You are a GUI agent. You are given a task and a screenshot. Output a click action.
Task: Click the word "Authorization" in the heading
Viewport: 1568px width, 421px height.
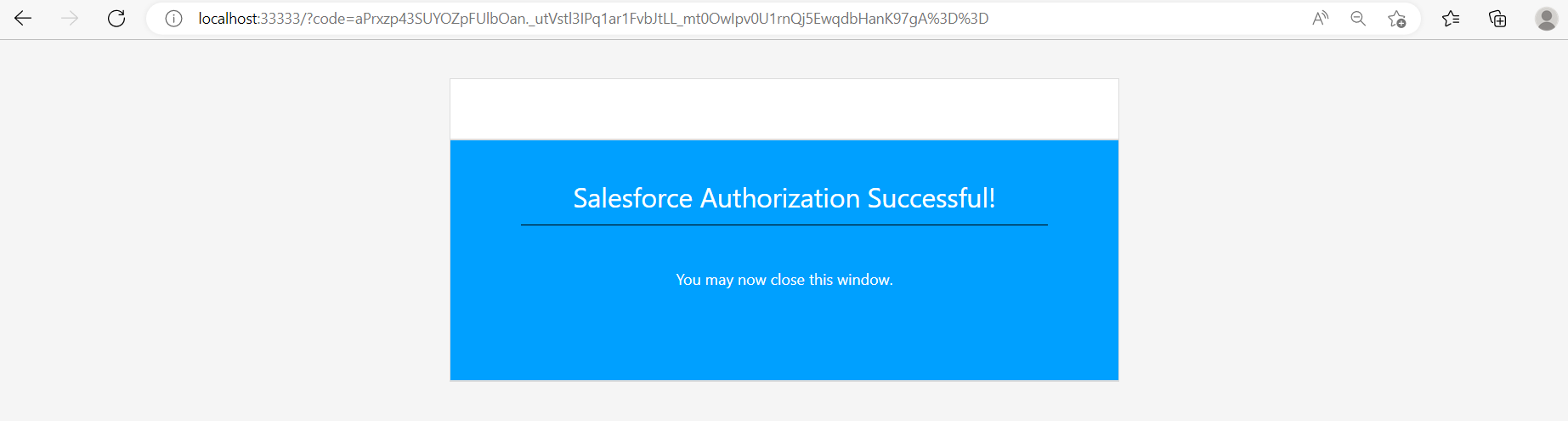coord(779,198)
